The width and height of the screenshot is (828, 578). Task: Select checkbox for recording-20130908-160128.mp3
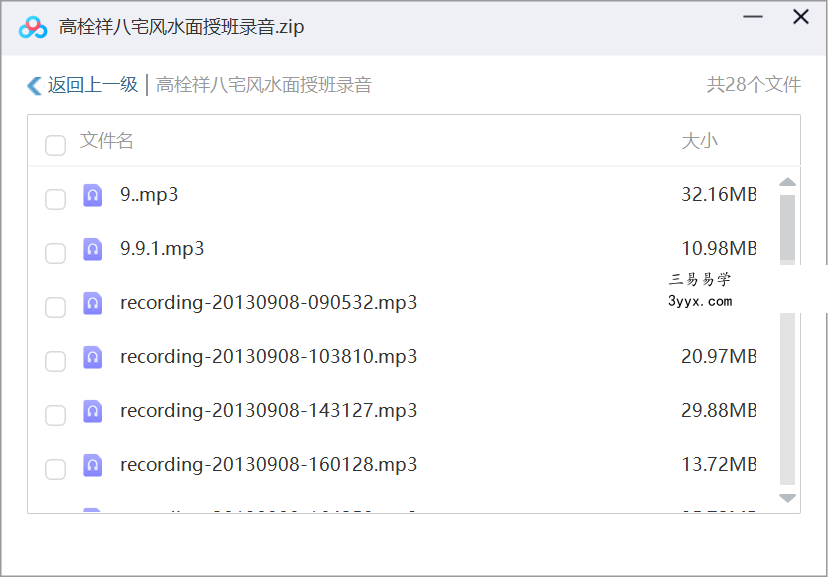pos(55,469)
